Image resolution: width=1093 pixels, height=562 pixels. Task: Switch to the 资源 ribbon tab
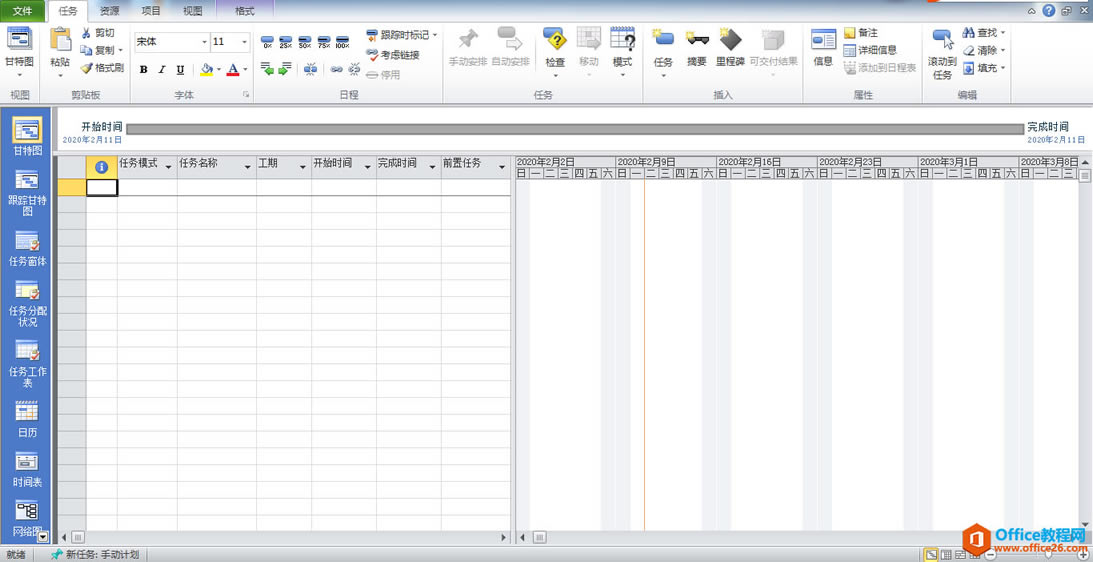pos(110,11)
